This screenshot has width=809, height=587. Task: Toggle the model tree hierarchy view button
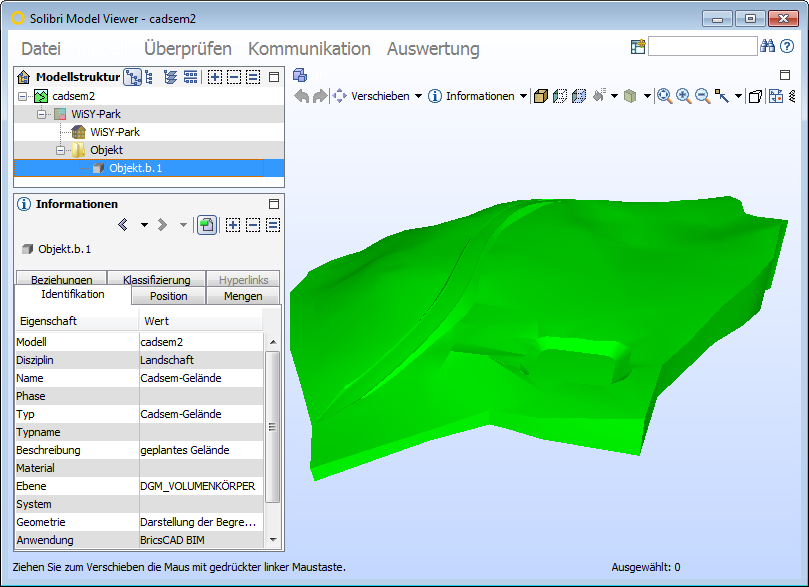132,77
